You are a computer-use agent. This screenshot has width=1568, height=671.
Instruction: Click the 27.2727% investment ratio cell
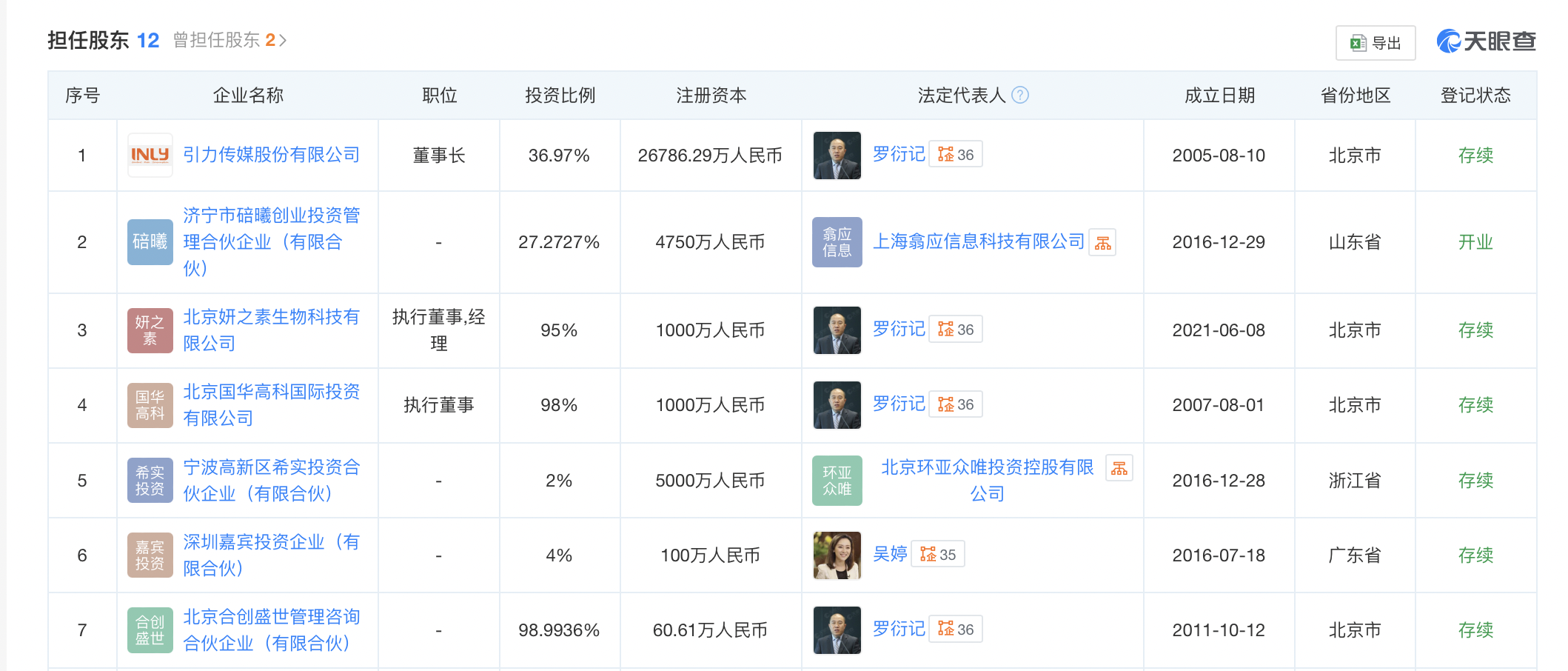click(x=559, y=242)
